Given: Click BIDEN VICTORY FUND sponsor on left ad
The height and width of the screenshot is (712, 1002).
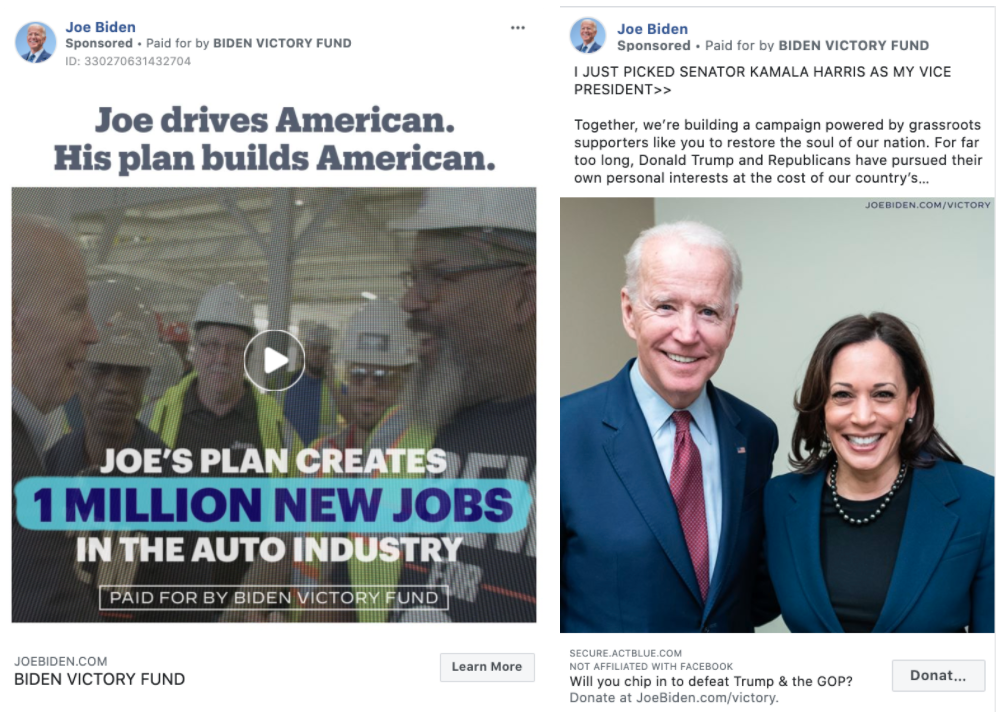Looking at the screenshot, I should [x=282, y=43].
